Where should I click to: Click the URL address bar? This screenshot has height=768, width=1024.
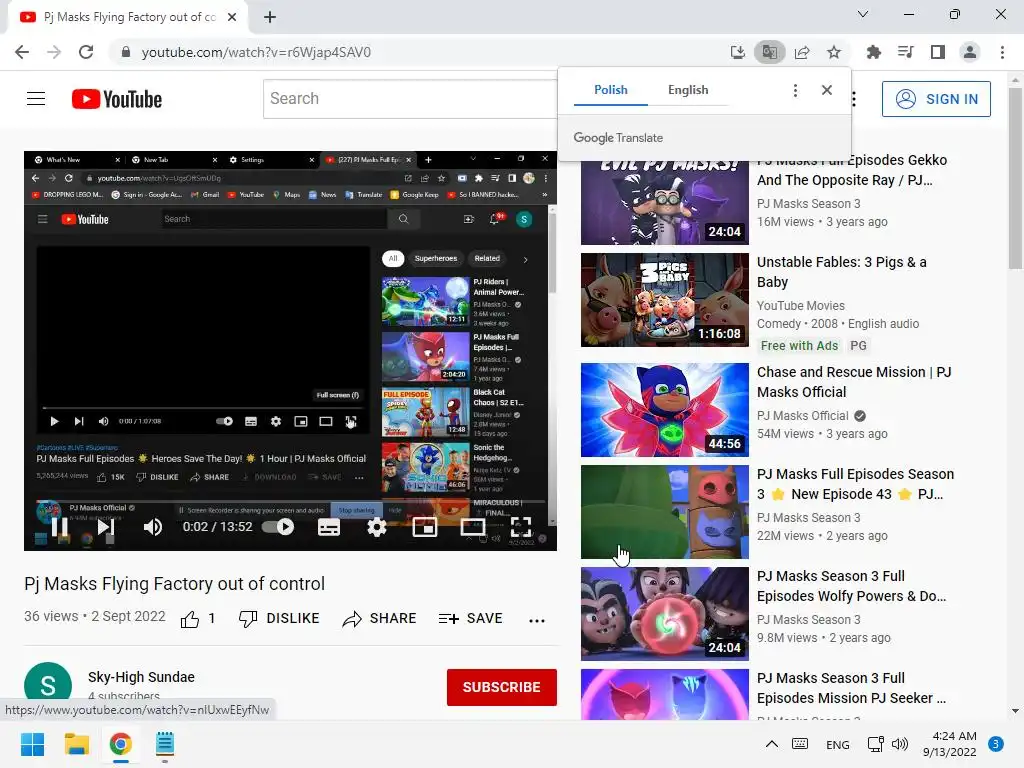(418, 52)
